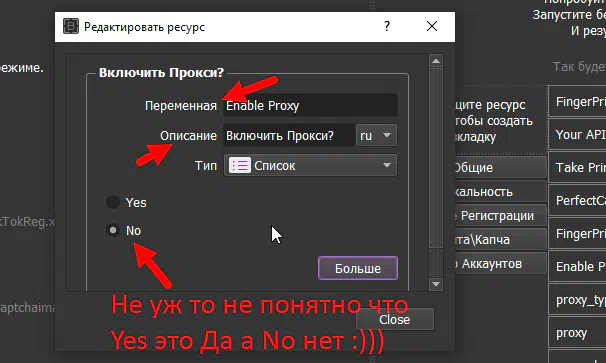Open the help question mark button
606x363 pixels.
387,26
